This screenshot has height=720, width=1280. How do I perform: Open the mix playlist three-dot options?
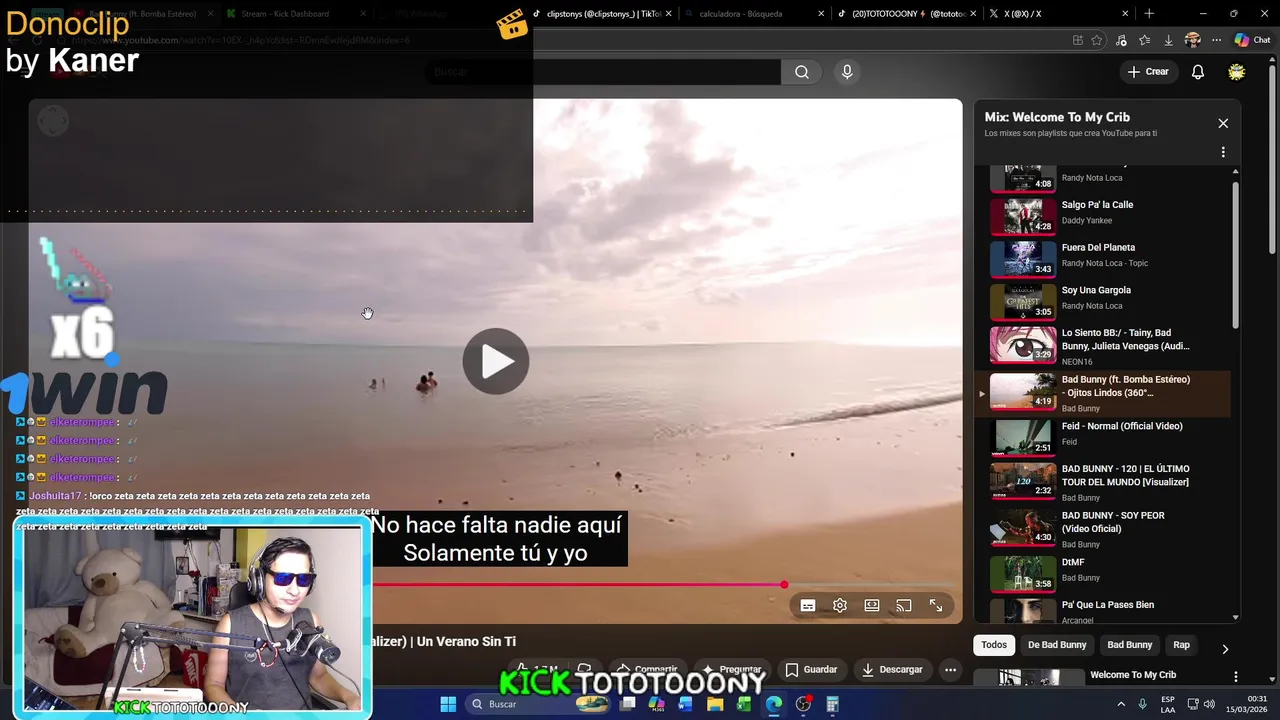(x=1223, y=152)
